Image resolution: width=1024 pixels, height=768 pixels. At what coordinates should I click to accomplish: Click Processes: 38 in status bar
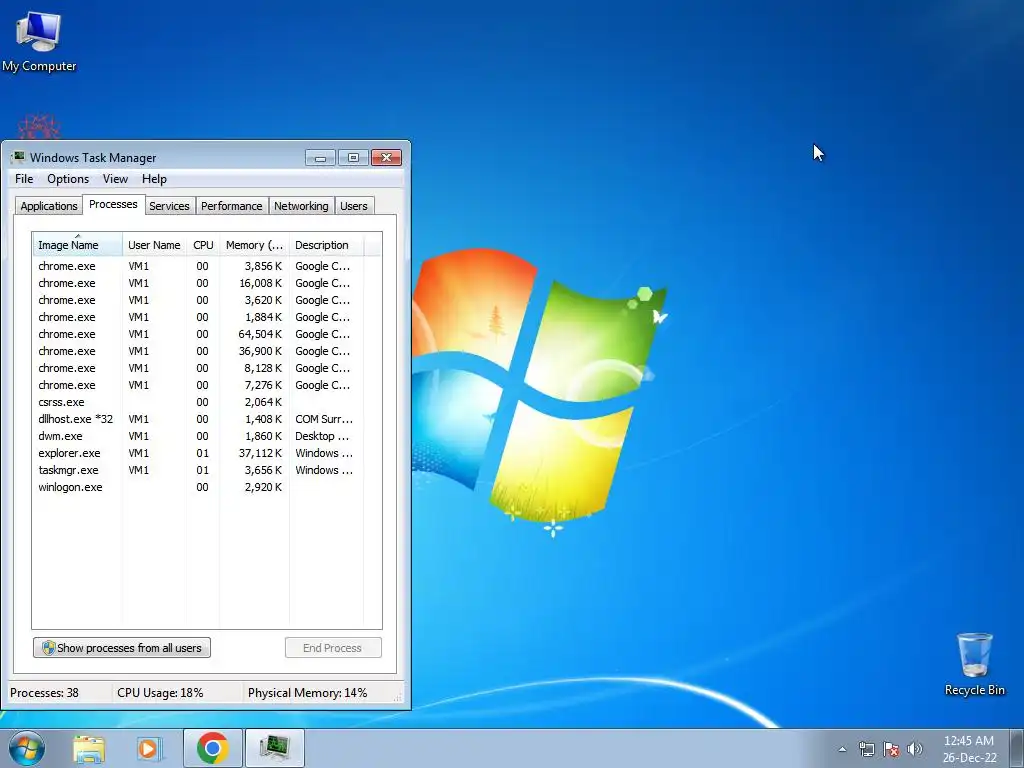[x=44, y=693]
